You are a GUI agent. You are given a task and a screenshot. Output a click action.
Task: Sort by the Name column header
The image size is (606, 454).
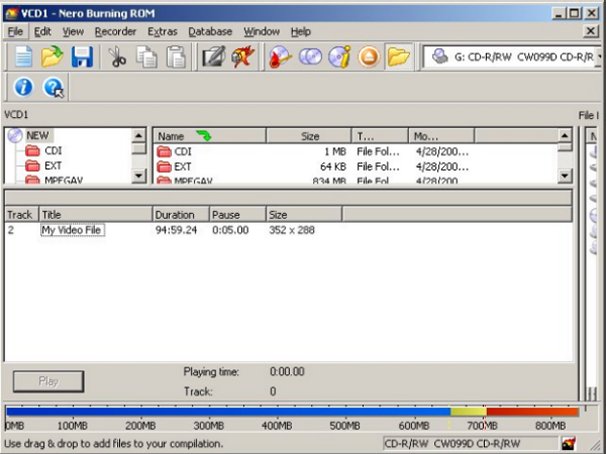coord(210,136)
